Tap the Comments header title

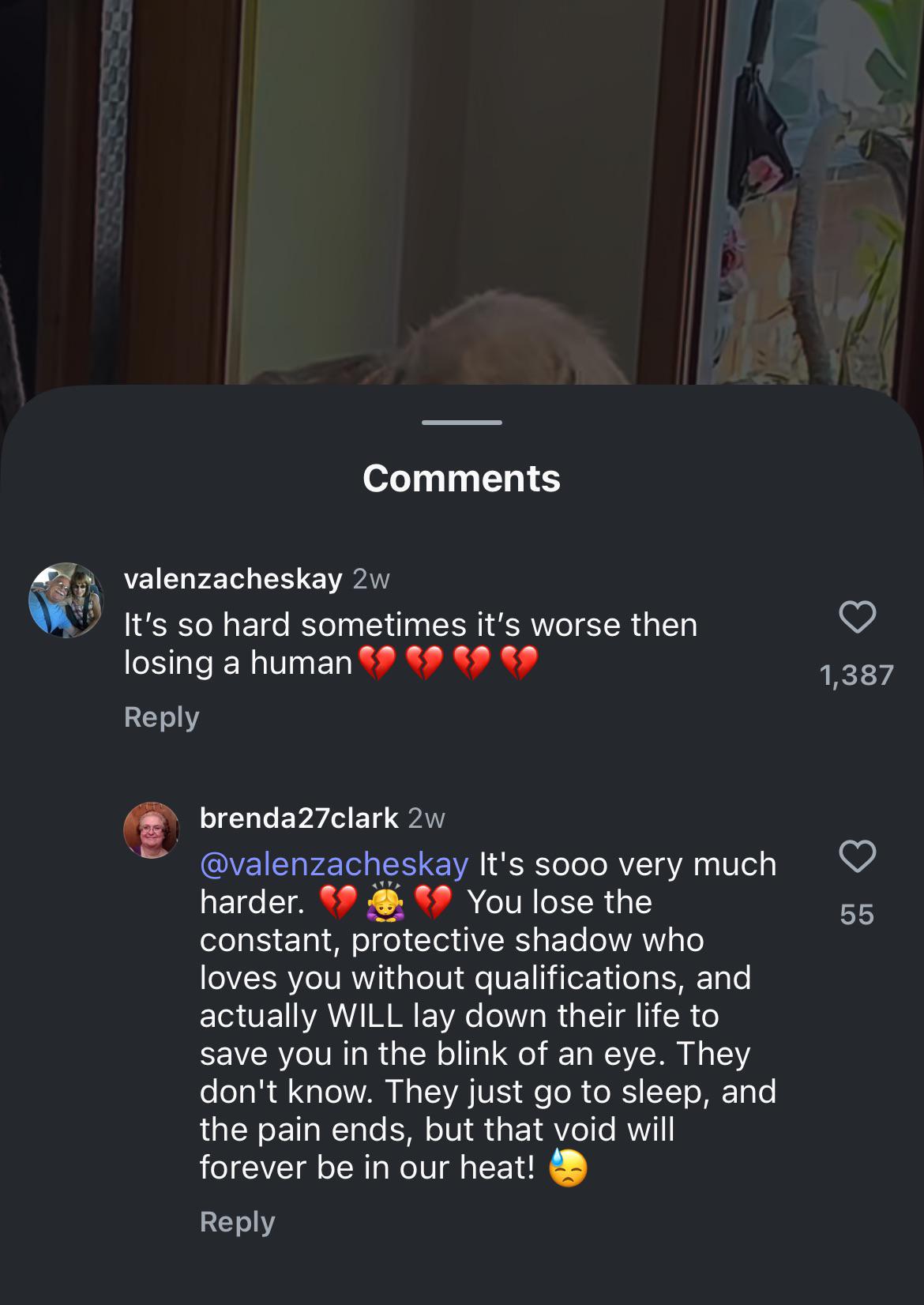[x=462, y=479]
